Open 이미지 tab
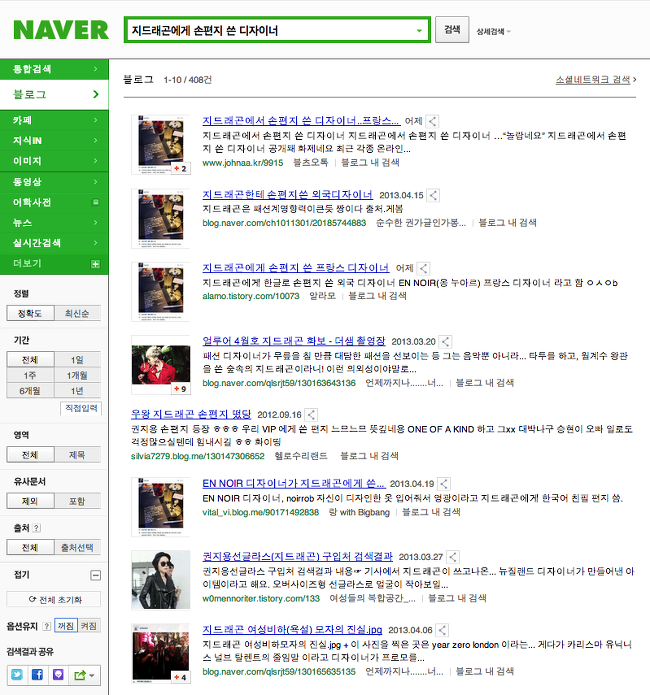This screenshot has width=650, height=695. pos(54,161)
